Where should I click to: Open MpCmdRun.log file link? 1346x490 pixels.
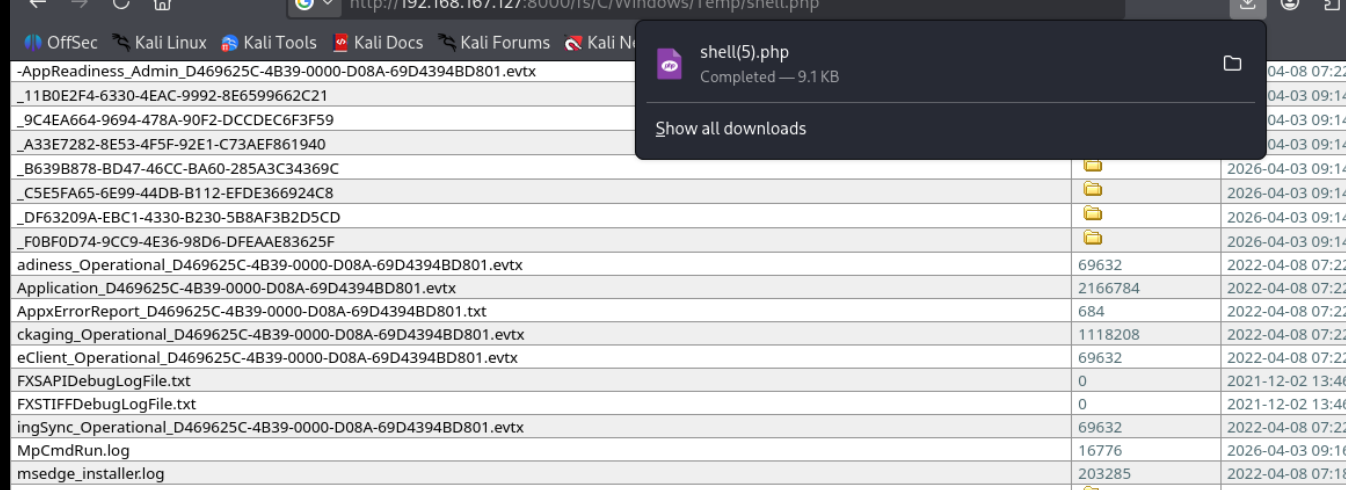[73, 451]
